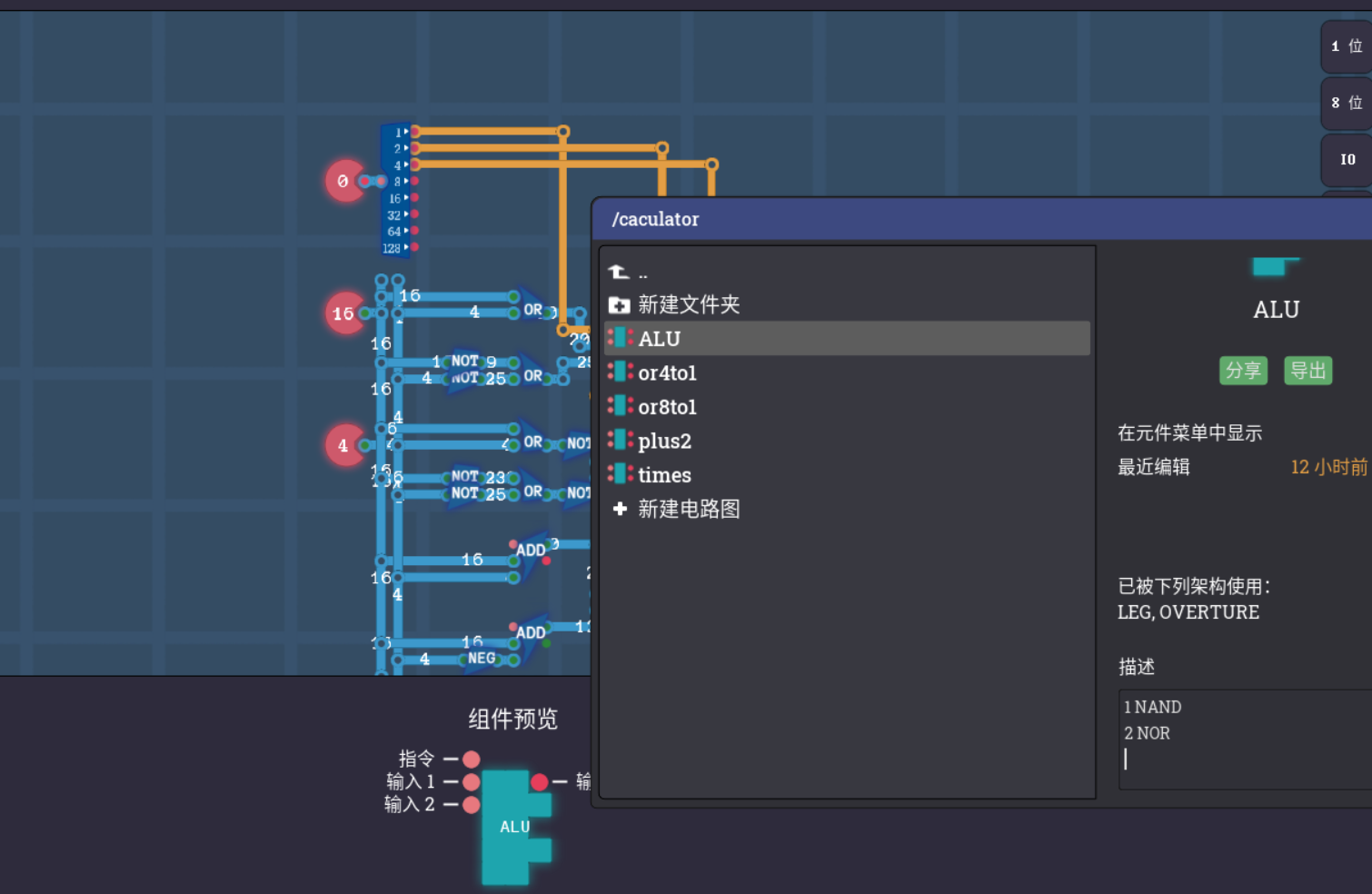The height and width of the screenshot is (894, 1372).
Task: Select the ALU schematic entry
Action: coord(847,338)
